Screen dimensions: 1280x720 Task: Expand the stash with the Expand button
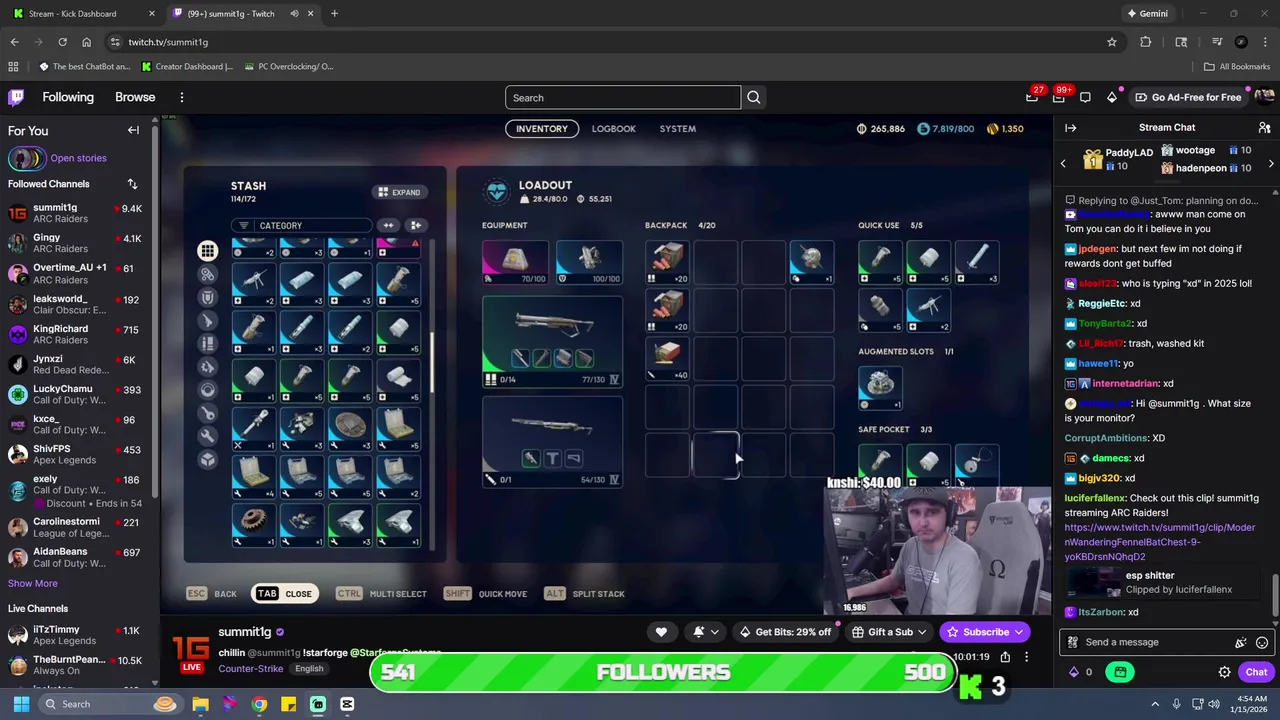[x=400, y=192]
